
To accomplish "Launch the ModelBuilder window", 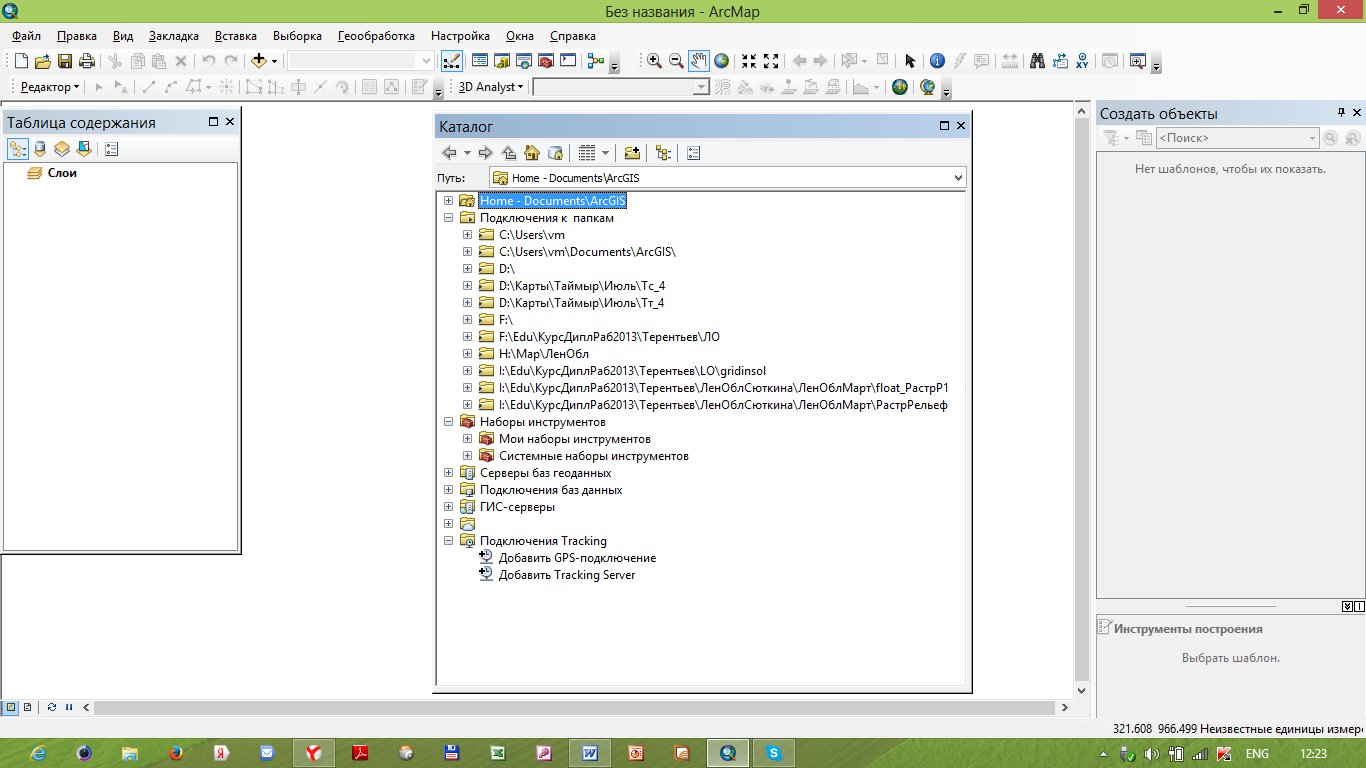I will (x=597, y=61).
